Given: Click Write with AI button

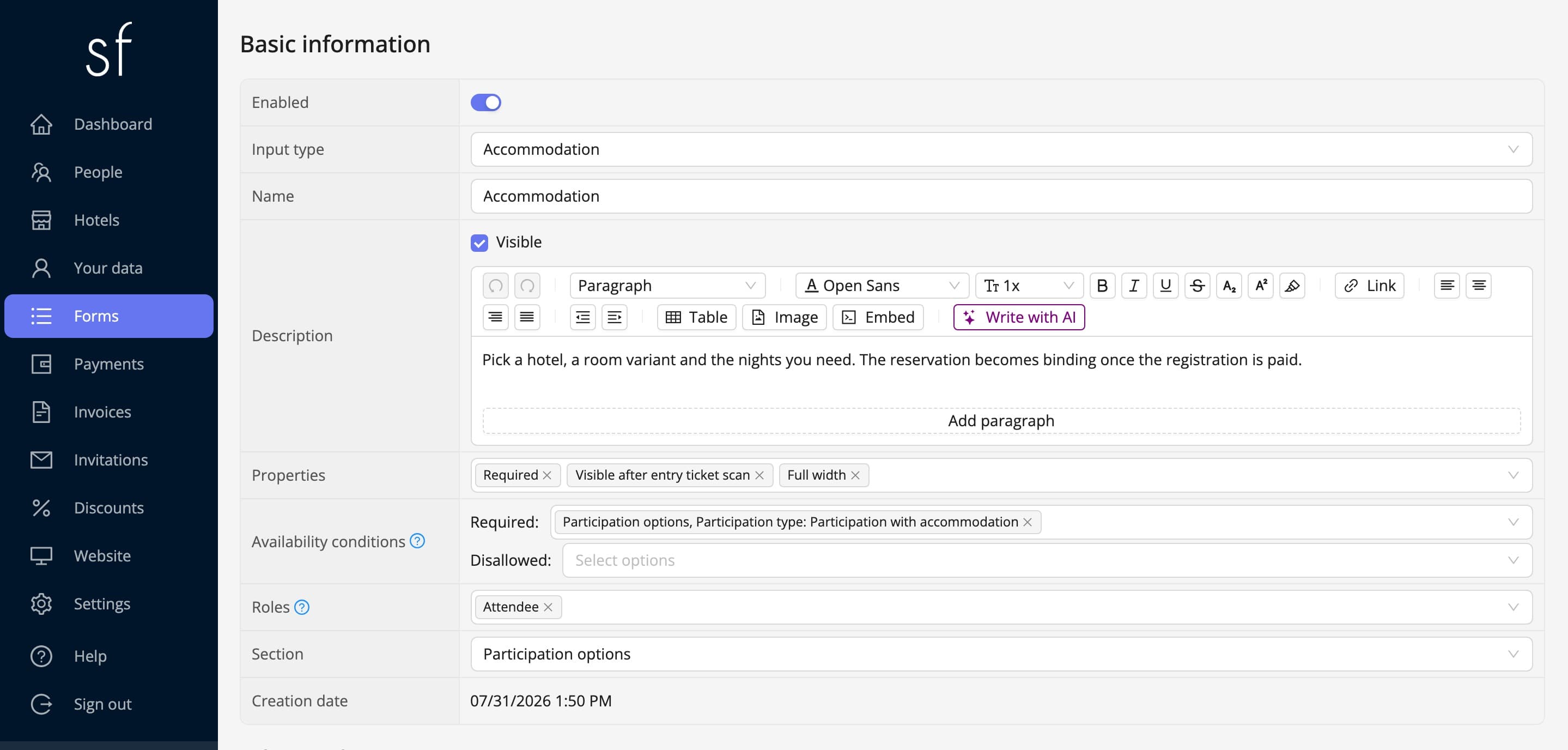Looking at the screenshot, I should point(1019,317).
